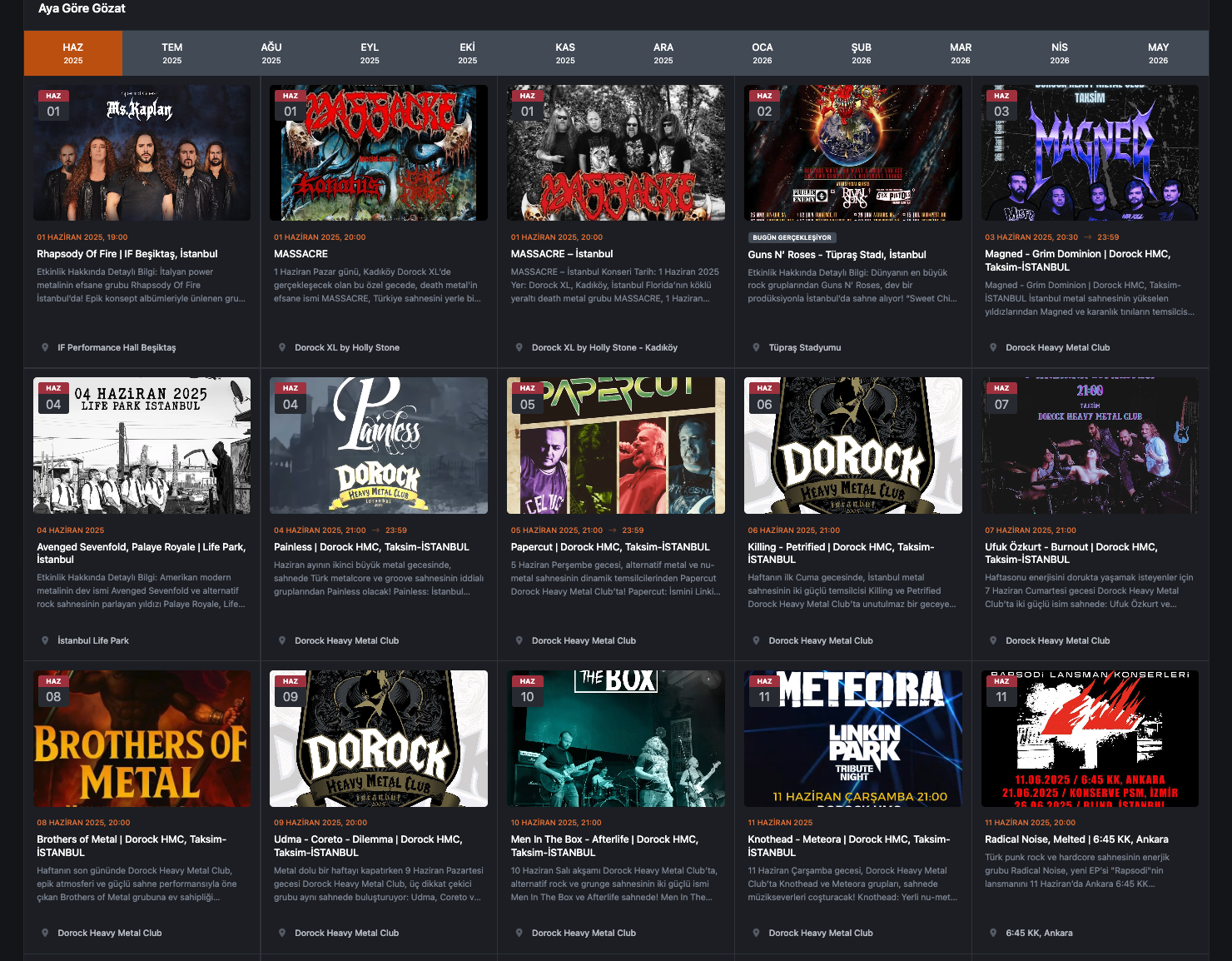Open Avenged Sevenfold, Palaye Royale event link
The width and height of the screenshot is (1232, 961).
(141, 553)
